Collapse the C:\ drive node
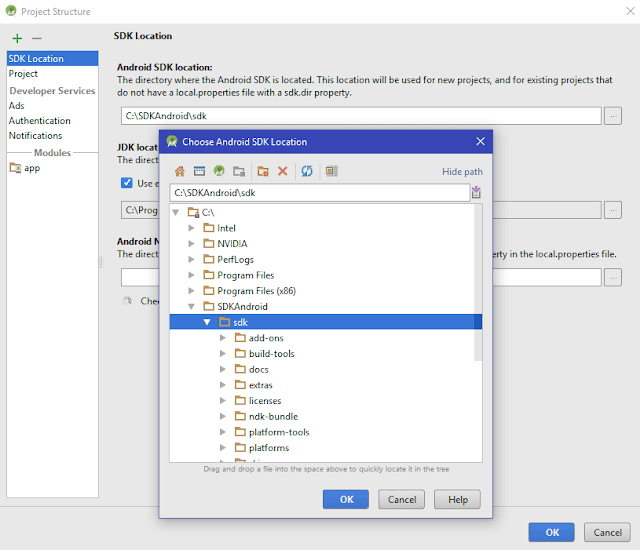The width and height of the screenshot is (640, 550). [x=176, y=212]
